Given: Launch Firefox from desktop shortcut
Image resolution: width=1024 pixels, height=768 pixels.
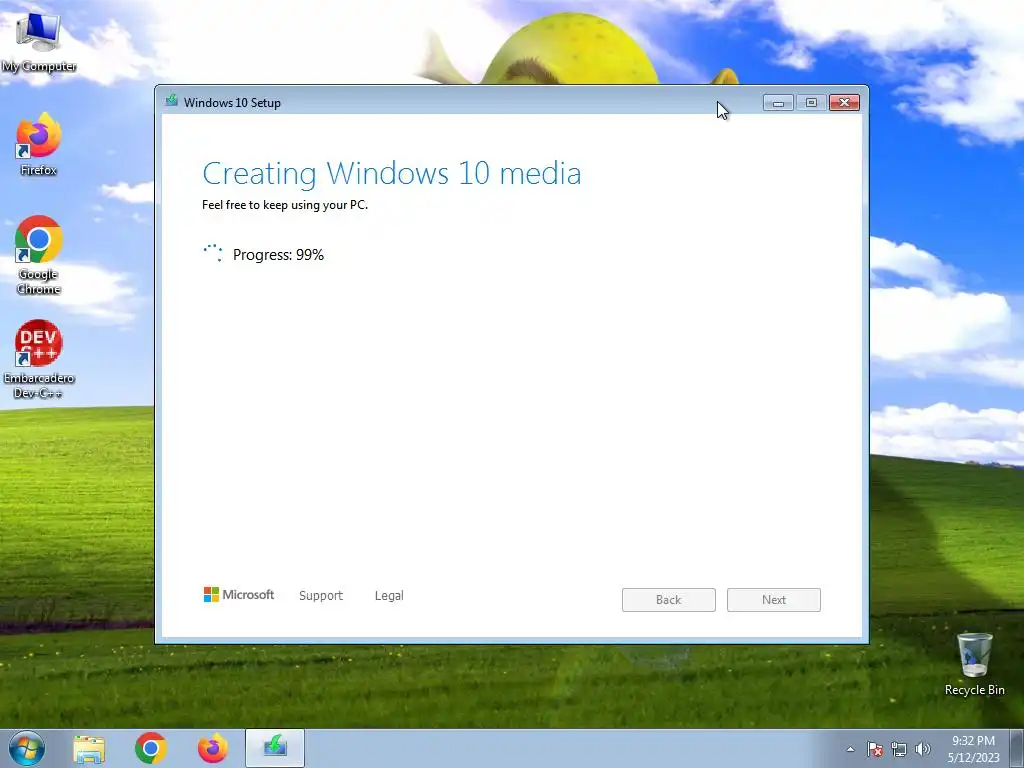Looking at the screenshot, I should [x=39, y=144].
